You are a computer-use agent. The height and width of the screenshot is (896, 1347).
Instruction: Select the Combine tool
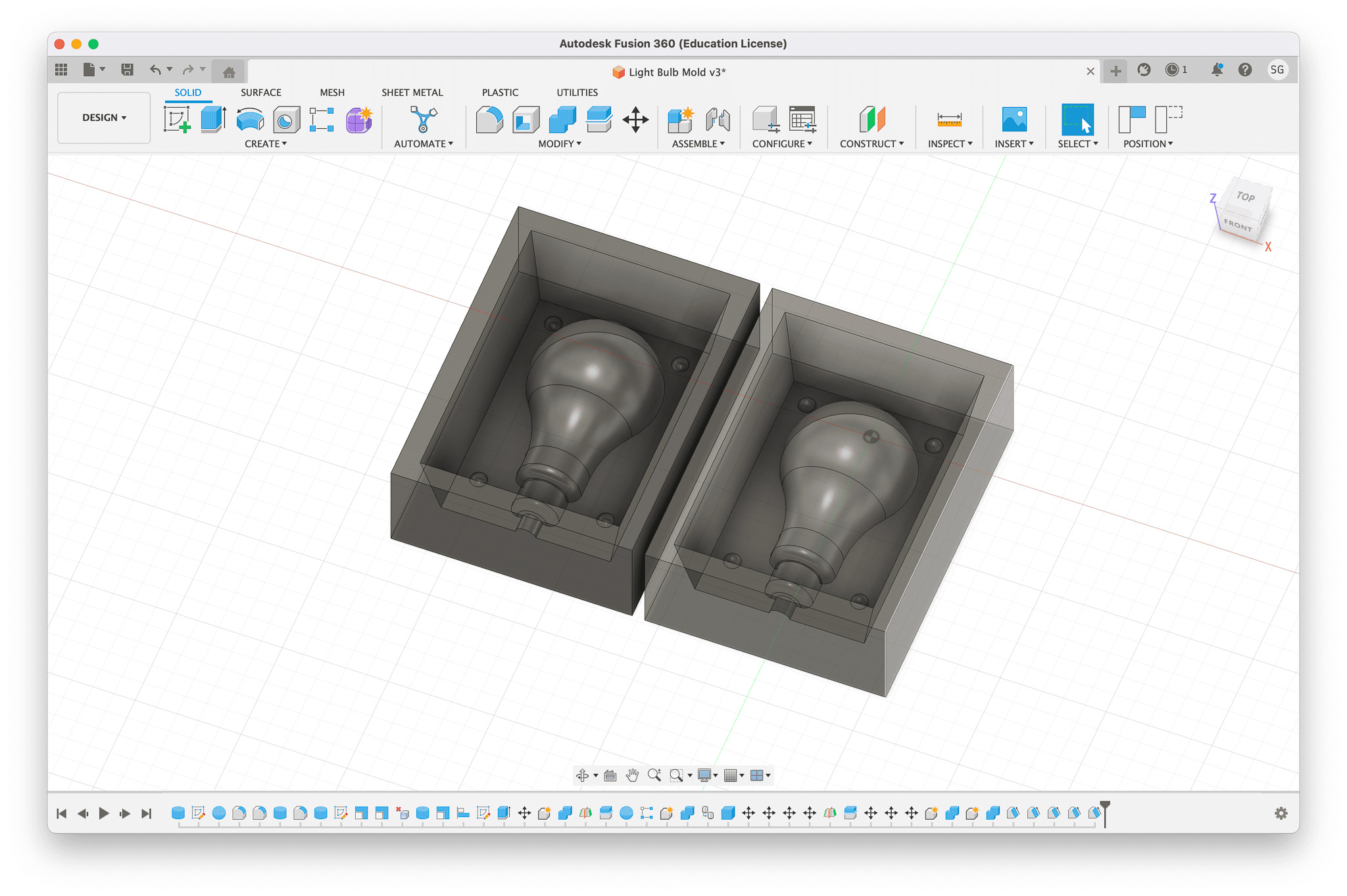click(x=562, y=120)
